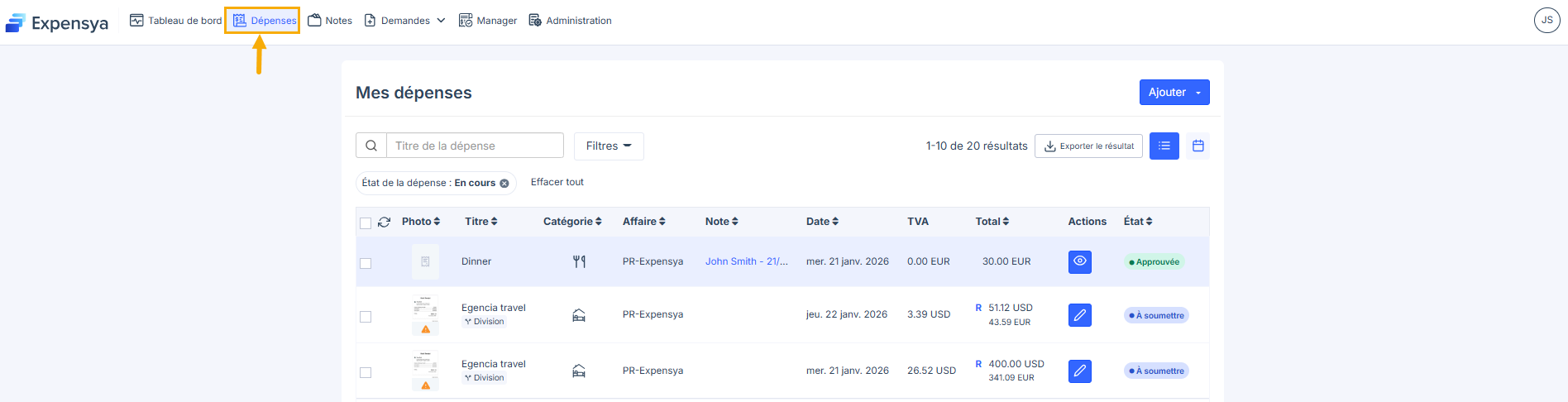Tick the Dinner expense checkbox
The width and height of the screenshot is (1568, 402).
tap(366, 263)
